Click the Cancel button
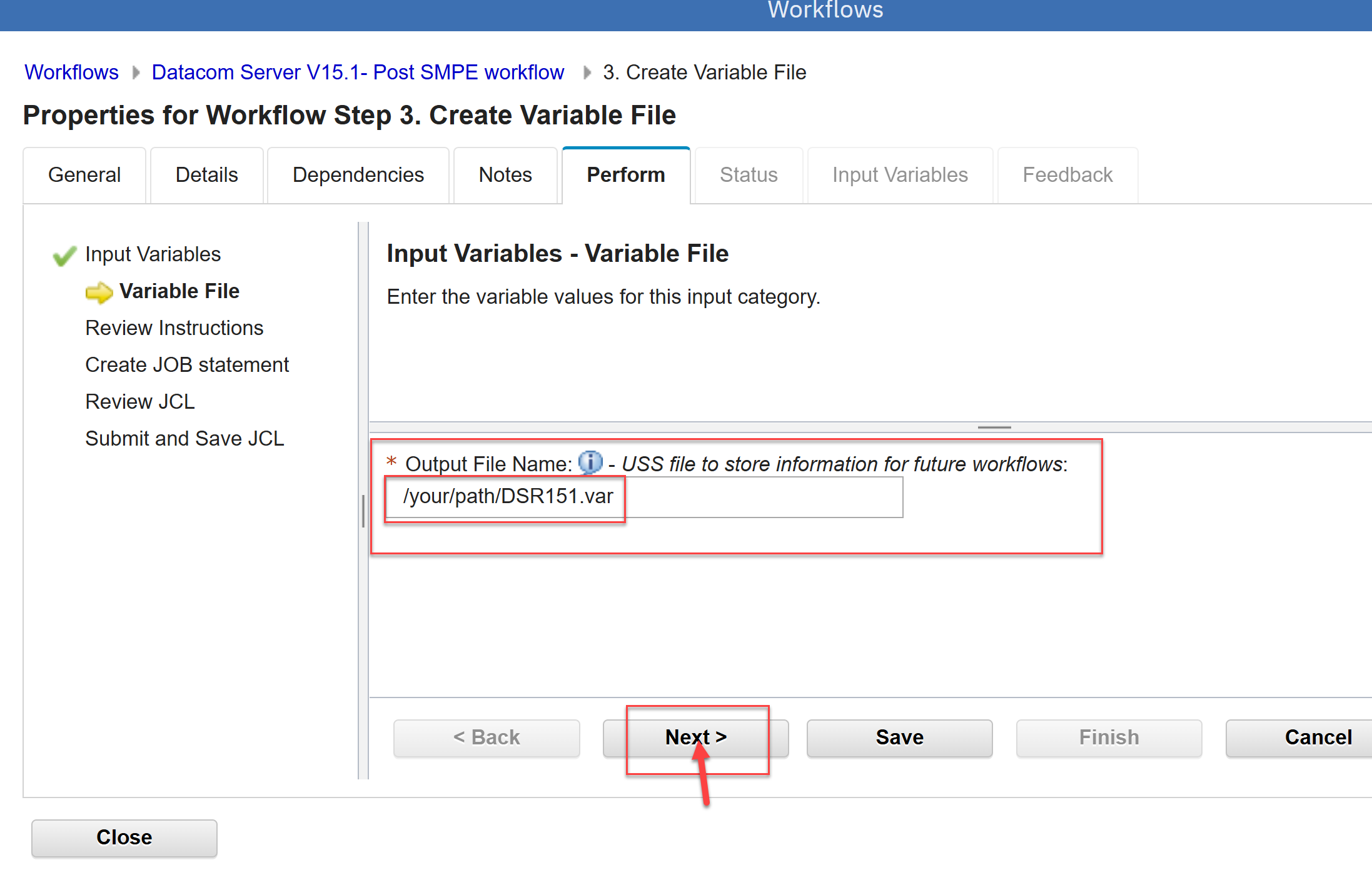1372x870 pixels. (x=1318, y=737)
